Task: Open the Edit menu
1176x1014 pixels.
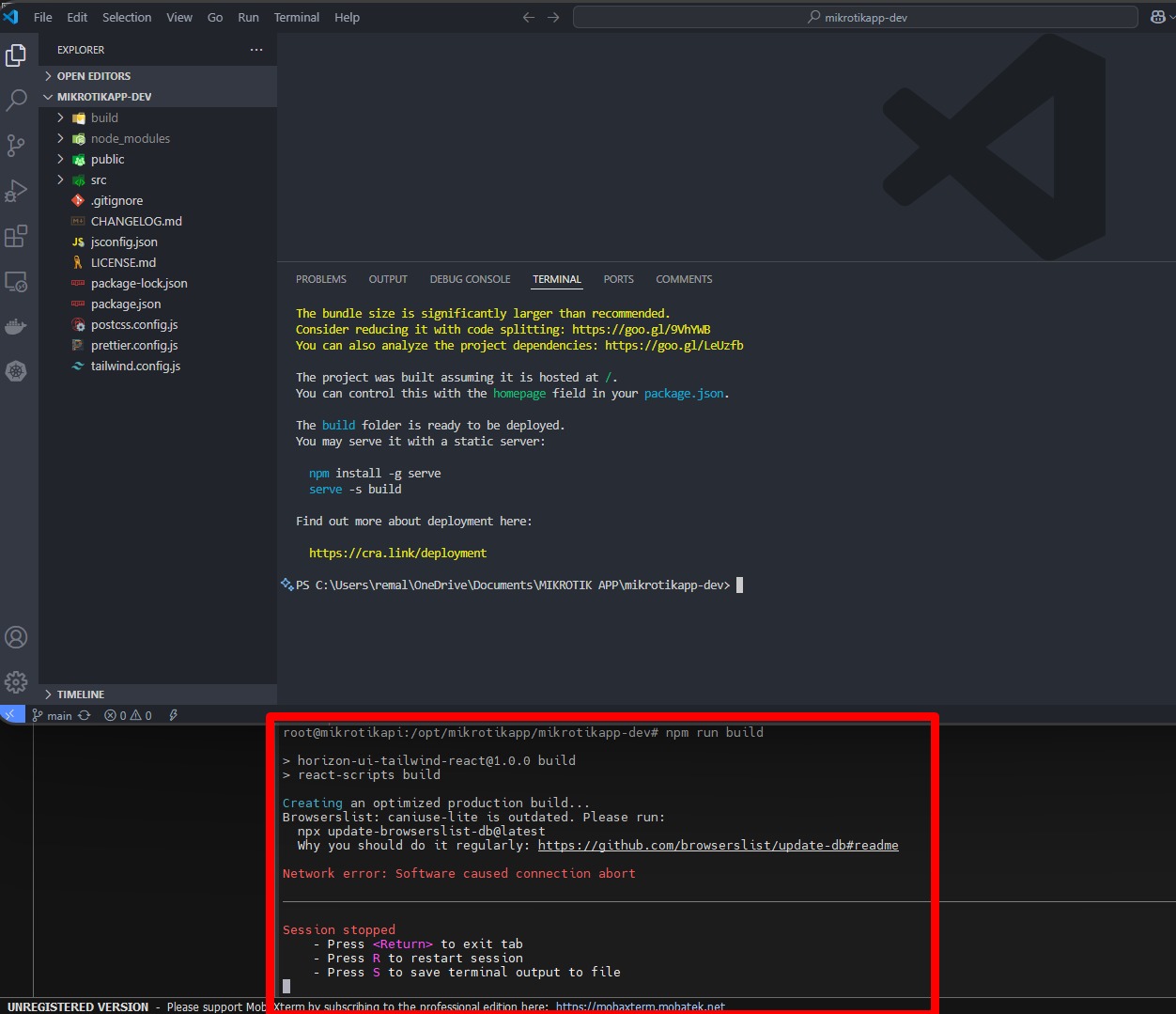Action: click(77, 17)
